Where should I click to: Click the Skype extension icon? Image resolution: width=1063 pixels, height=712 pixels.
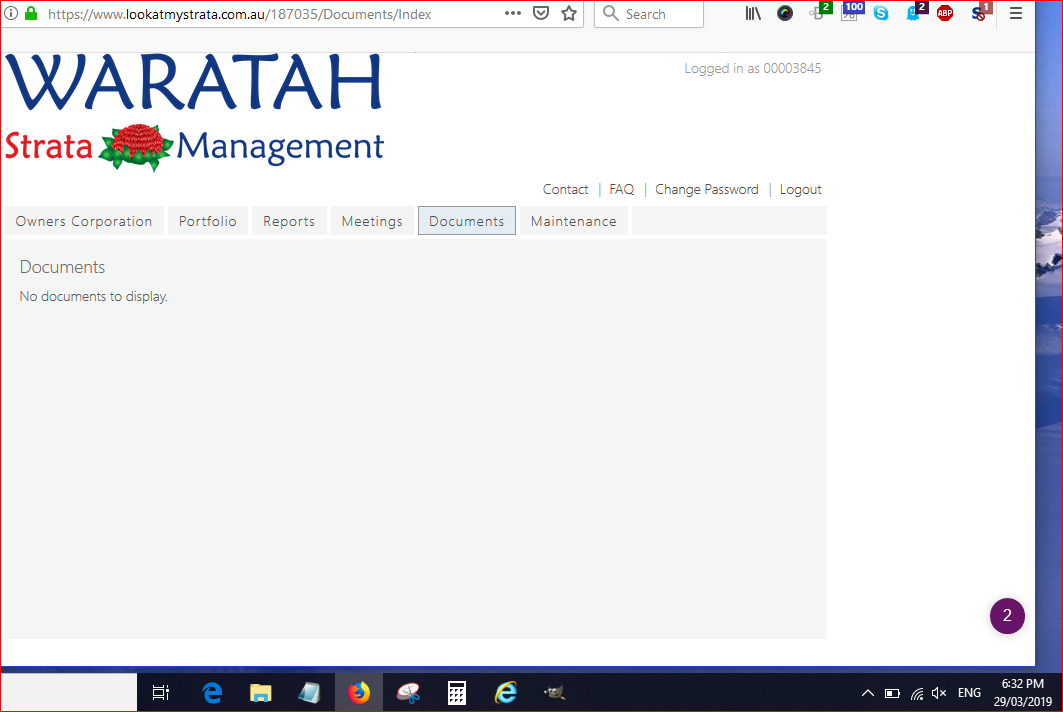[x=881, y=13]
